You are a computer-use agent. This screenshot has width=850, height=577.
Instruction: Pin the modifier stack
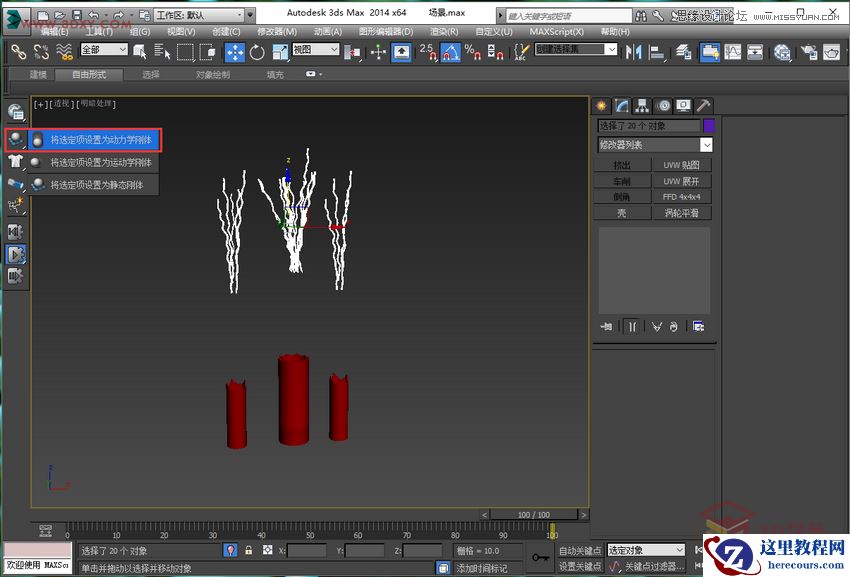[607, 326]
